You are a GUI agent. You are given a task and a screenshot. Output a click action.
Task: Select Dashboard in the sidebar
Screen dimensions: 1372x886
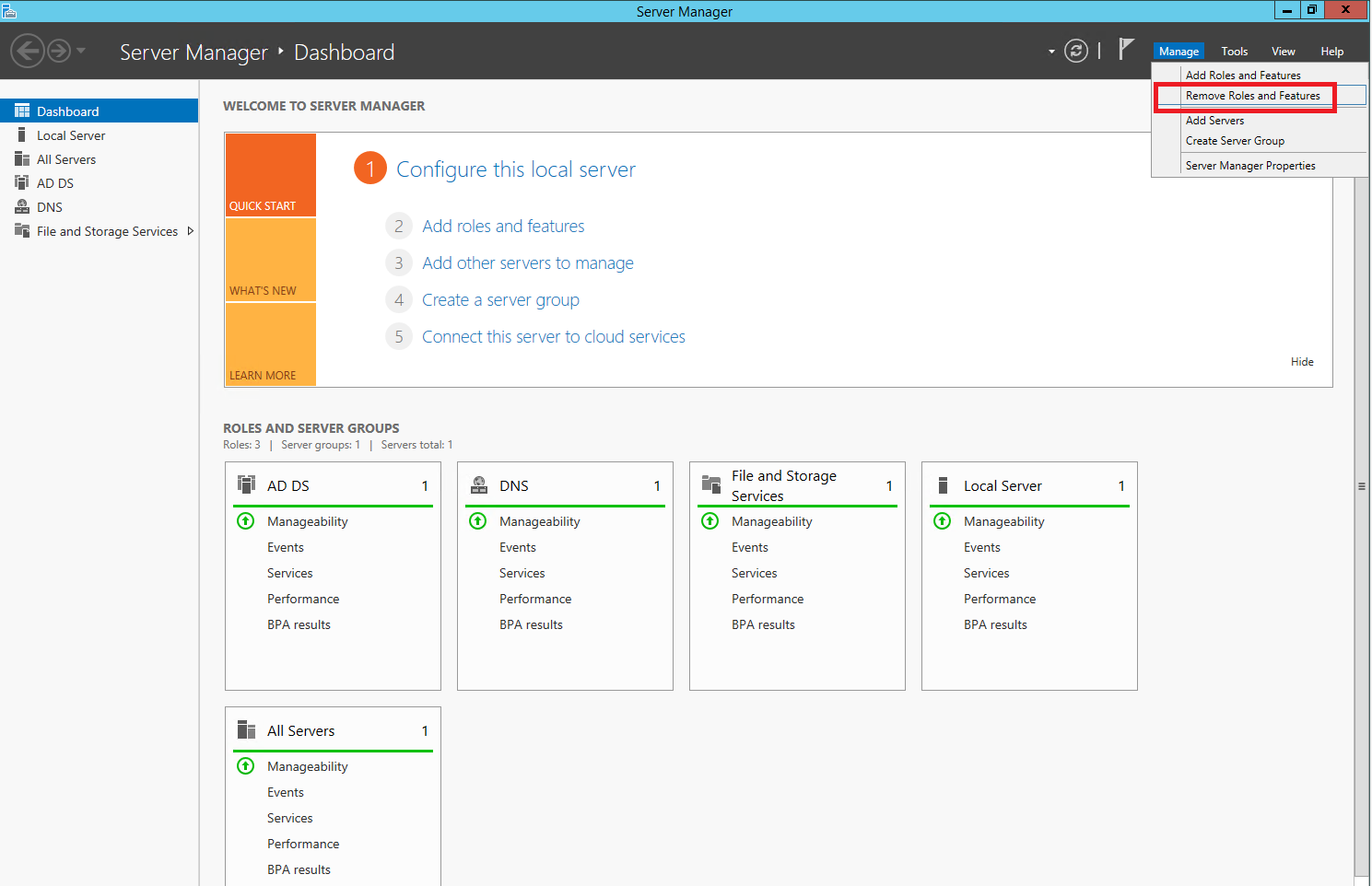coord(99,111)
